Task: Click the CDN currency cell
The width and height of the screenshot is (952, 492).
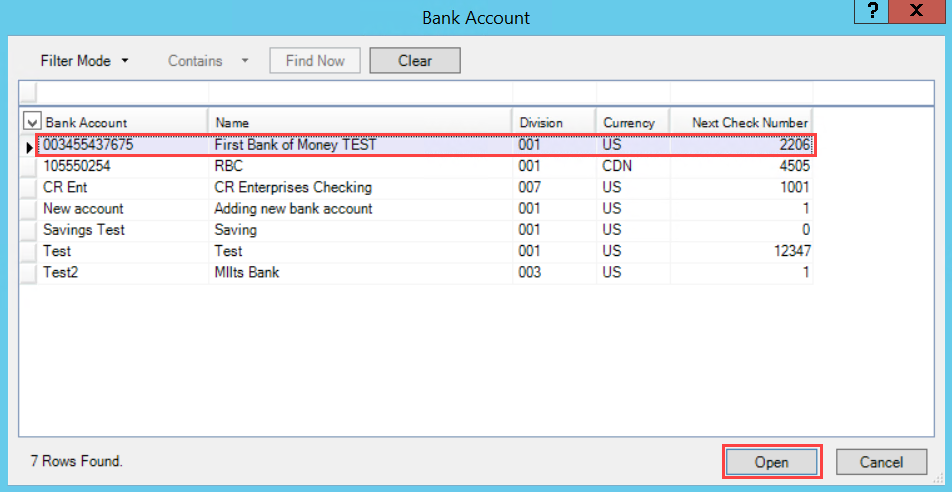Action: coord(633,166)
